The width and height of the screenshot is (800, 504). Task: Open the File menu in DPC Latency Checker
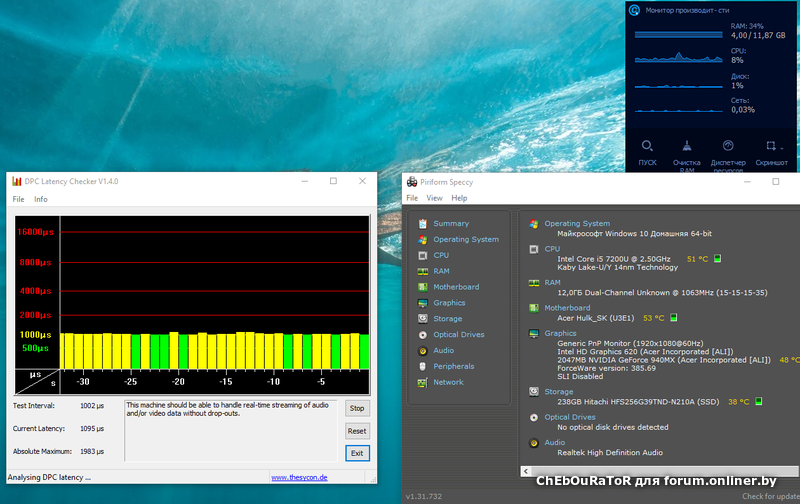(18, 199)
